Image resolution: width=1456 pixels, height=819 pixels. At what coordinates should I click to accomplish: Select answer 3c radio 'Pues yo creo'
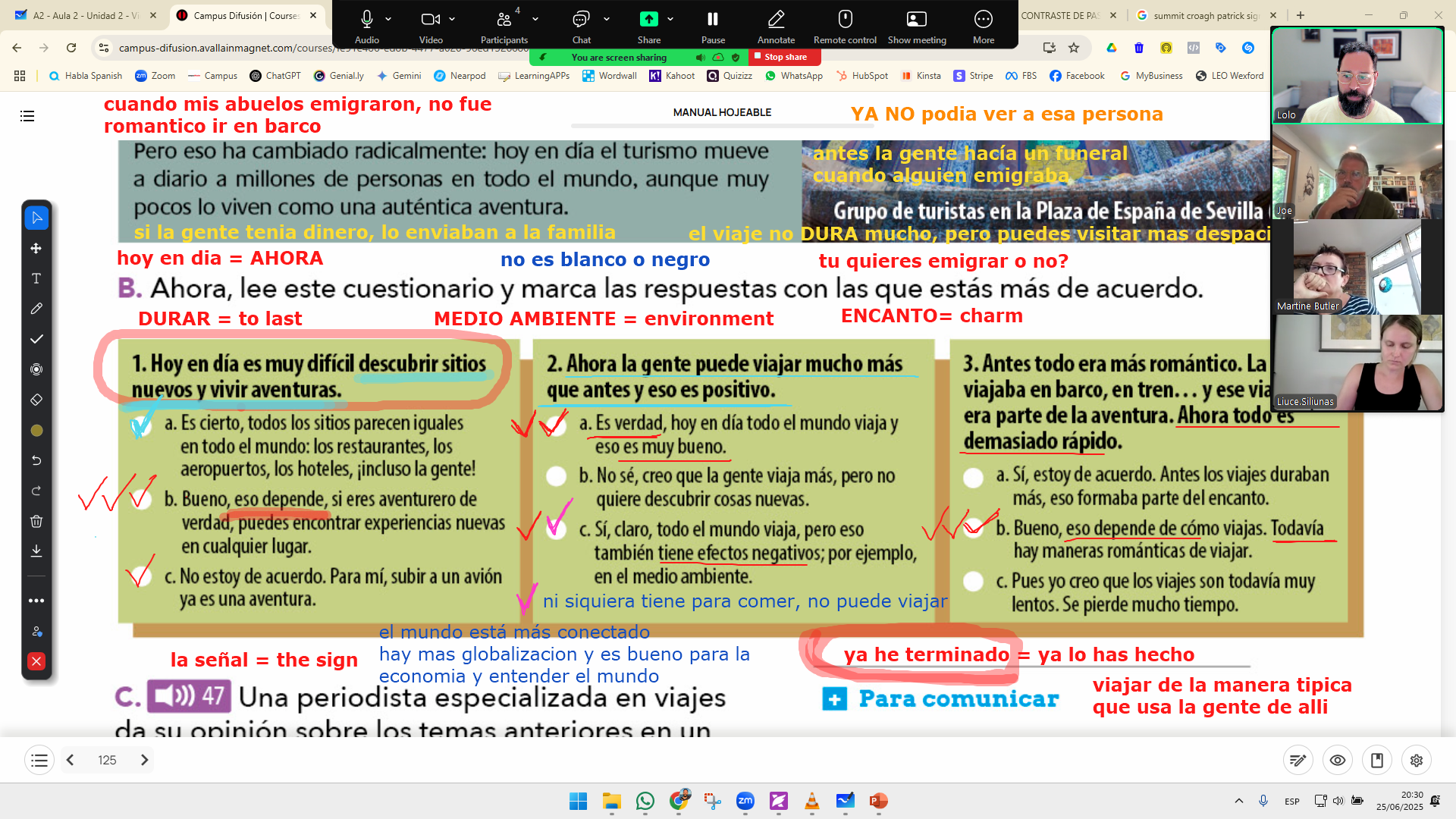(974, 582)
